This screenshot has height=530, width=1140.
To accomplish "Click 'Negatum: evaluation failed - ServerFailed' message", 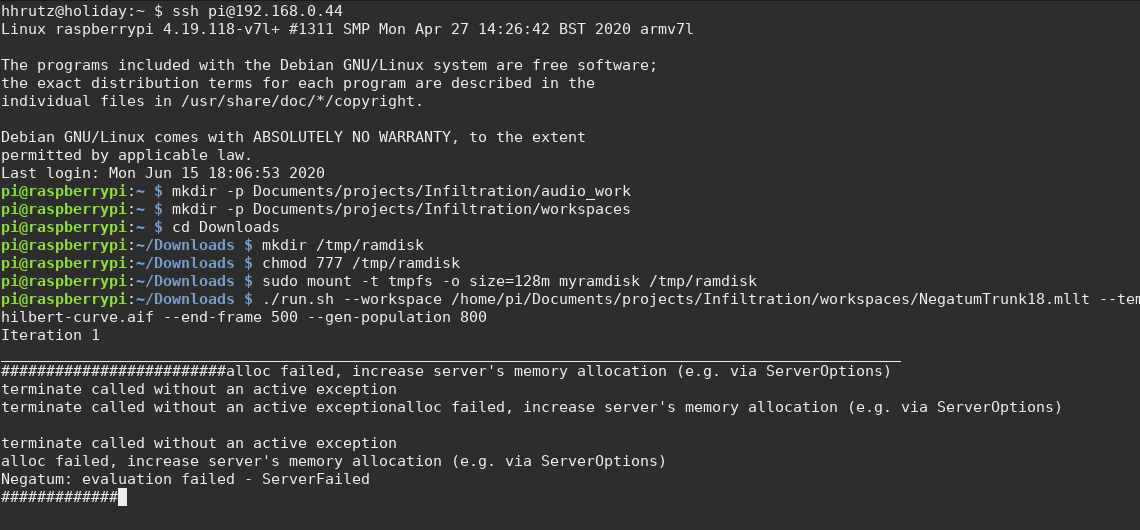I will click(185, 479).
